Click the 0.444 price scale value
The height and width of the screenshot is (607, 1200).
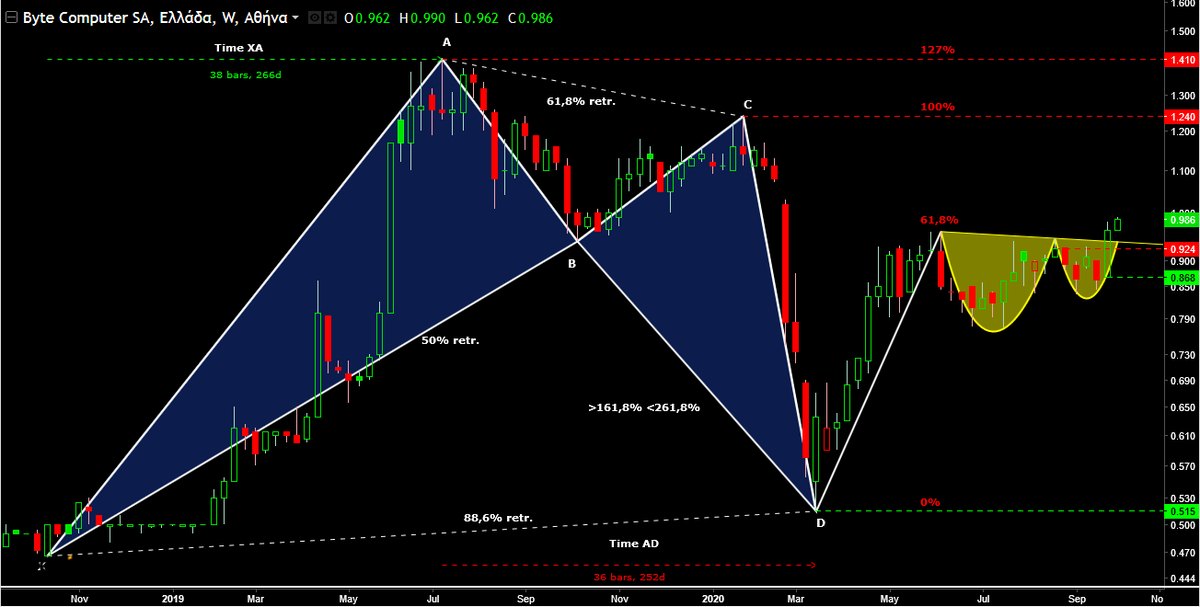pyautogui.click(x=1184, y=579)
